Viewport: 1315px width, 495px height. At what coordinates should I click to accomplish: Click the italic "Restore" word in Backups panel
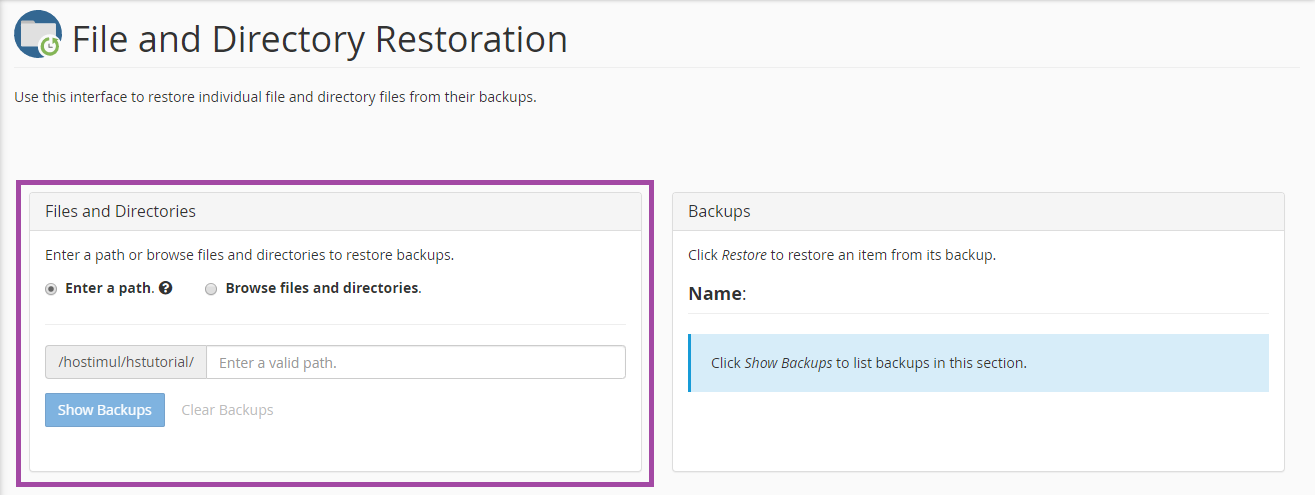tap(744, 255)
